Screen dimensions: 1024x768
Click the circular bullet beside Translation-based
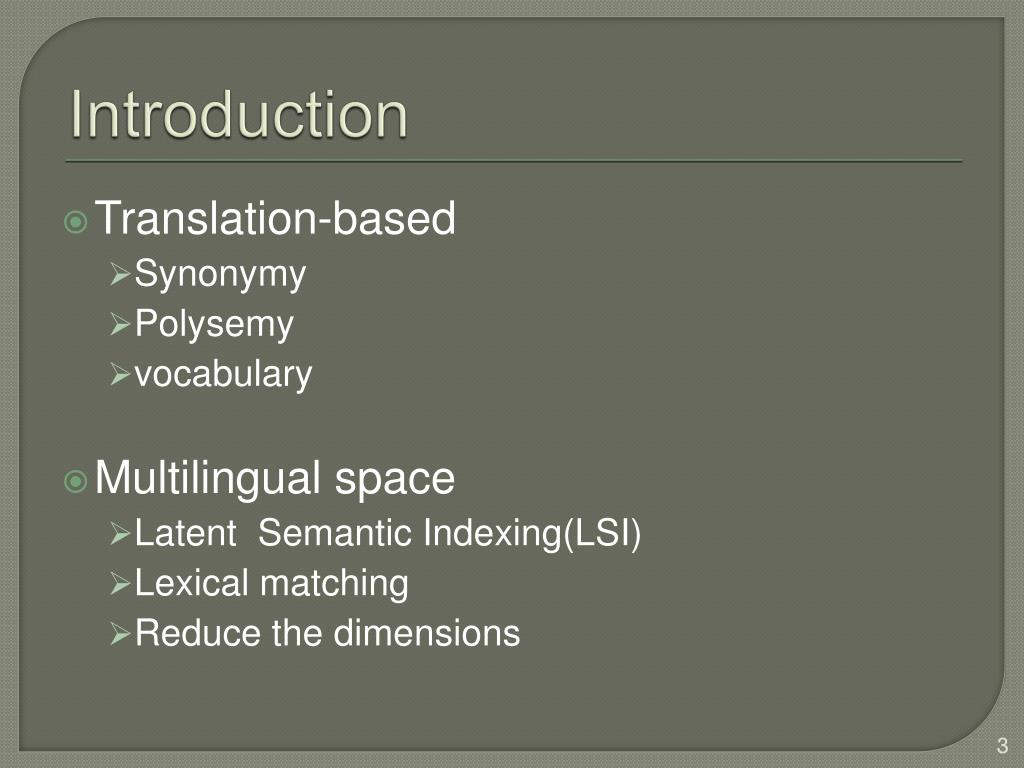point(76,222)
